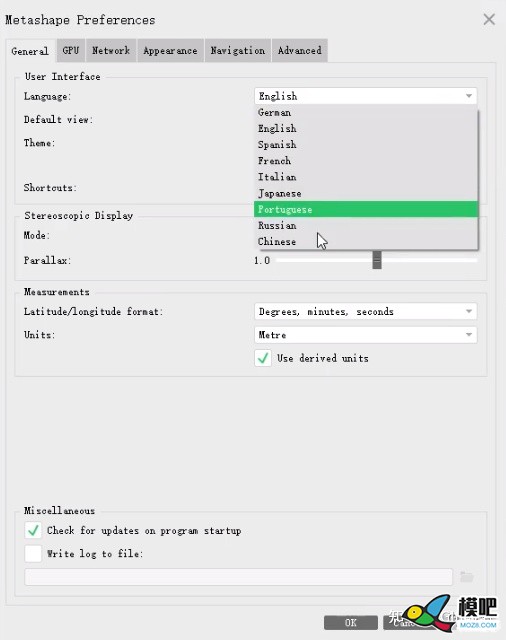Confirm preferences with OK button

[x=351, y=622]
